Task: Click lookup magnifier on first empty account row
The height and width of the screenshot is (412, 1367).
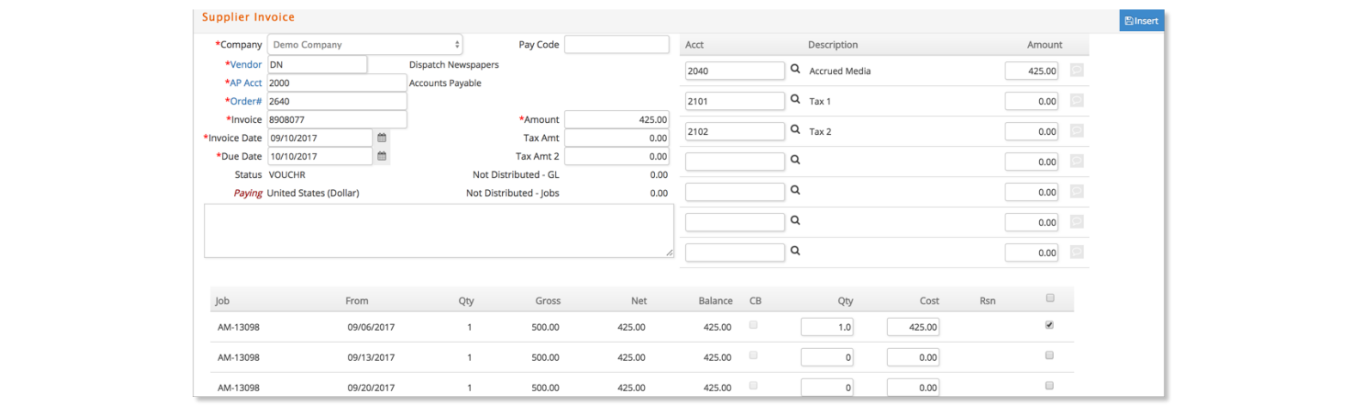Action: [795, 160]
